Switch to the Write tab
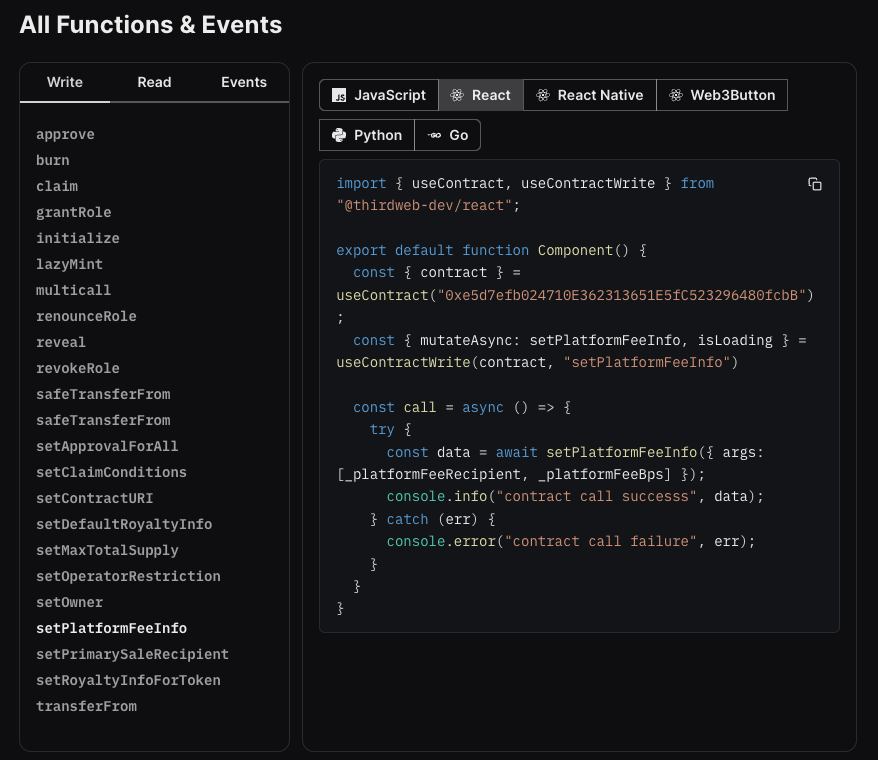 click(x=65, y=82)
